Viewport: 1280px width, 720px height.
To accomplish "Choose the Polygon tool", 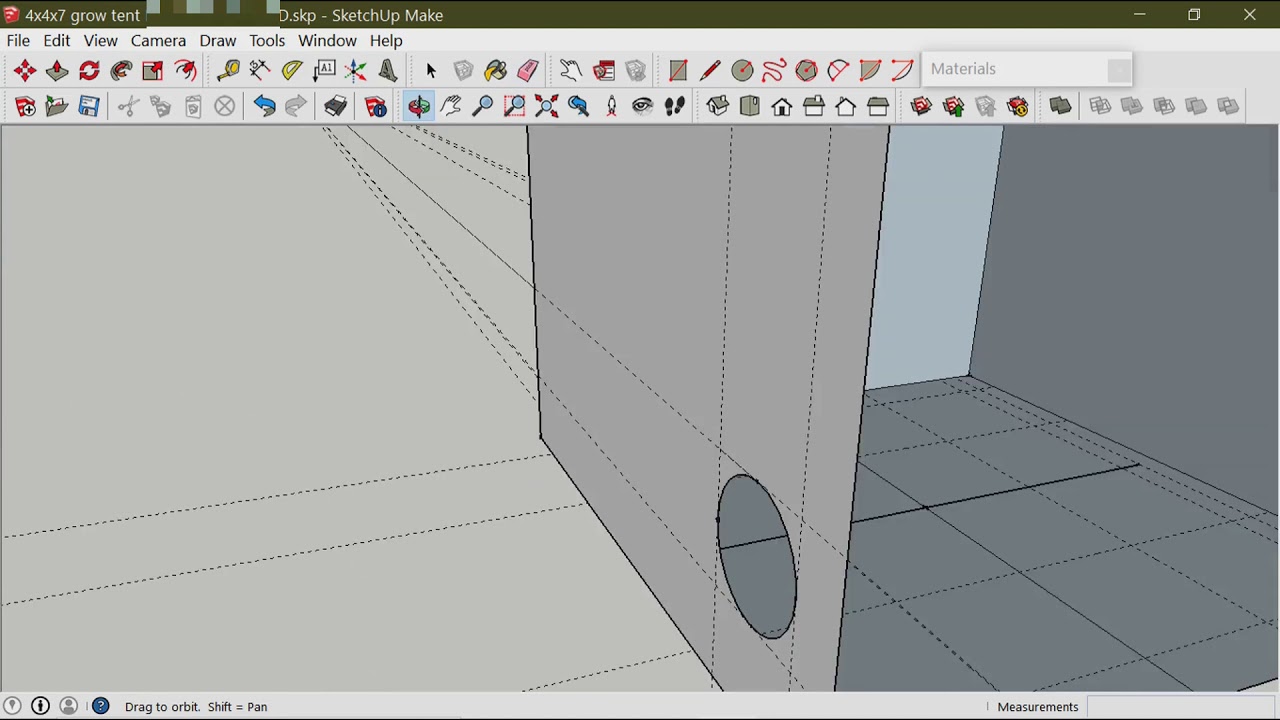I will pyautogui.click(x=806, y=70).
